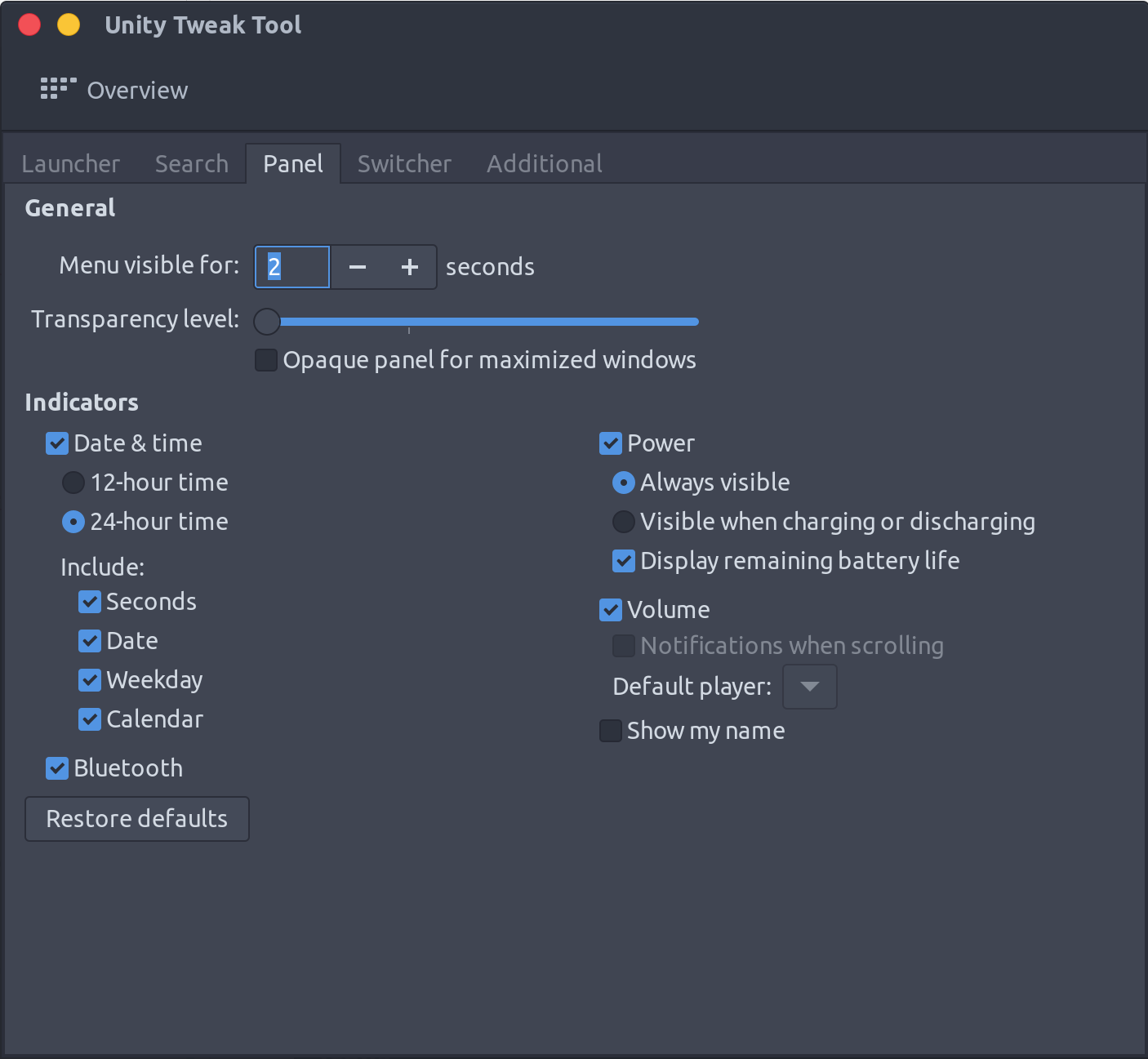Image resolution: width=1148 pixels, height=1059 pixels.
Task: Open the Additional tab
Action: point(545,164)
